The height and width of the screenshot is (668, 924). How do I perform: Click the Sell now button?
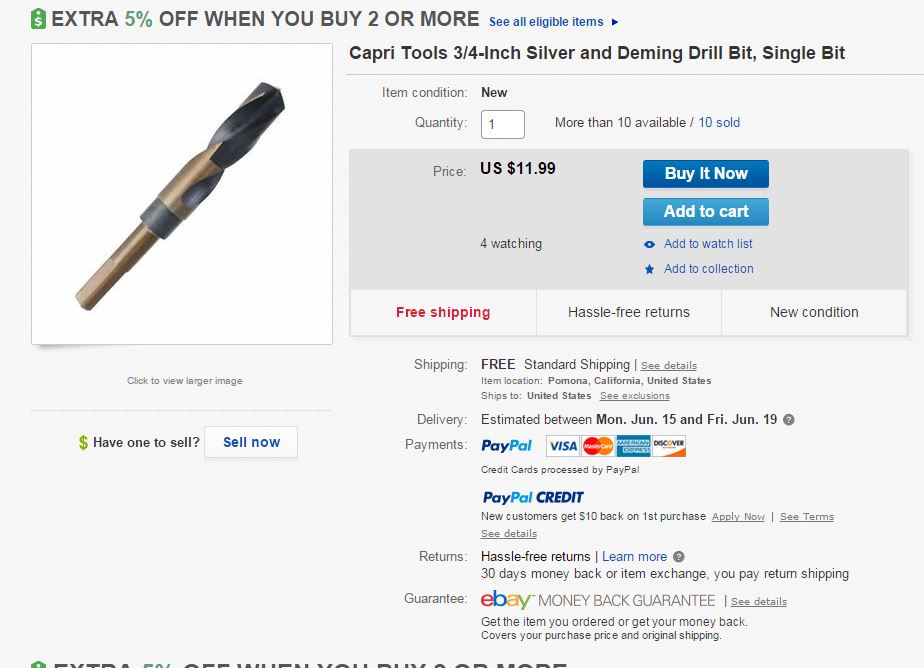pos(251,442)
